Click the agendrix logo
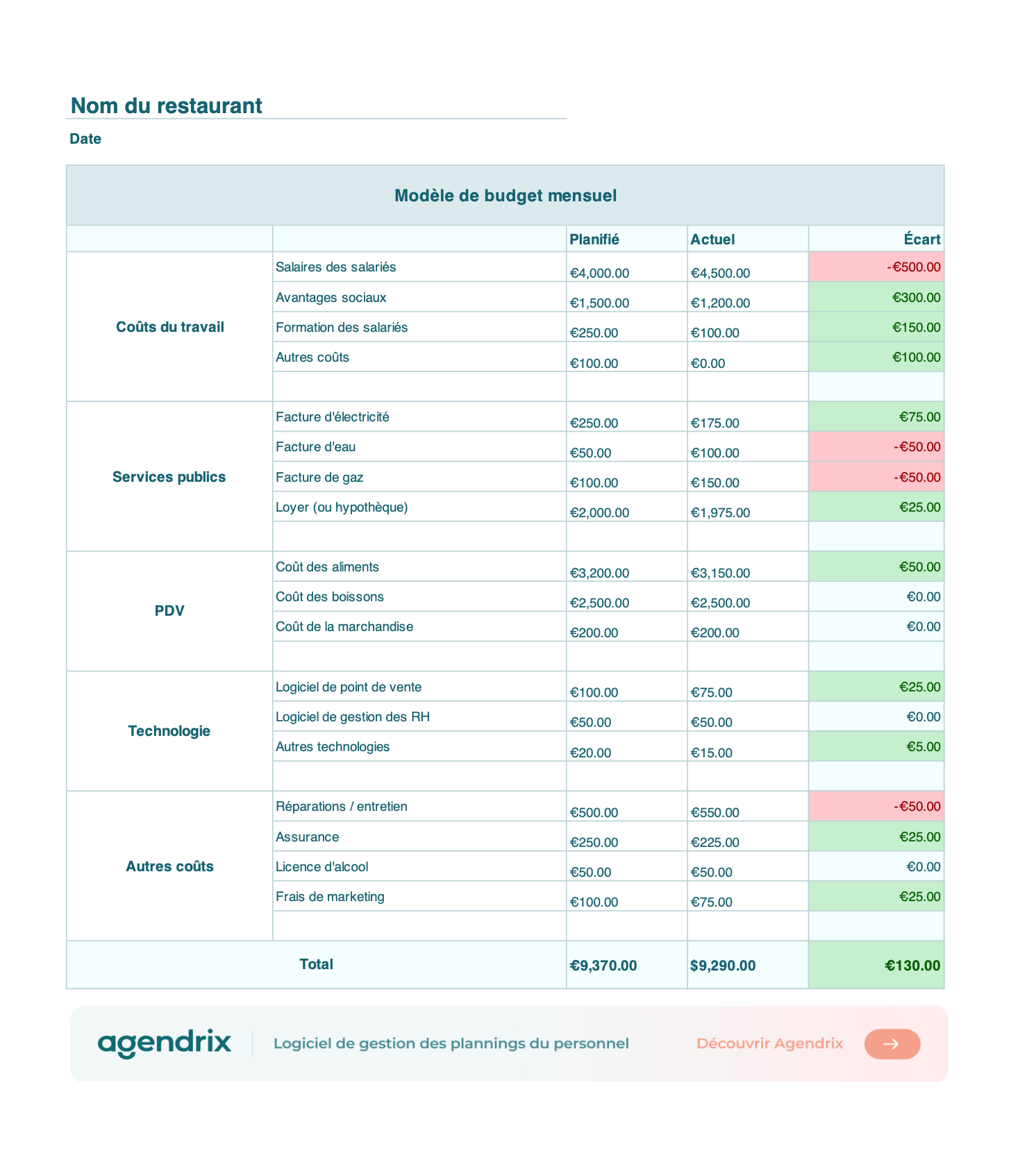The width and height of the screenshot is (1011, 1176). [x=165, y=1043]
